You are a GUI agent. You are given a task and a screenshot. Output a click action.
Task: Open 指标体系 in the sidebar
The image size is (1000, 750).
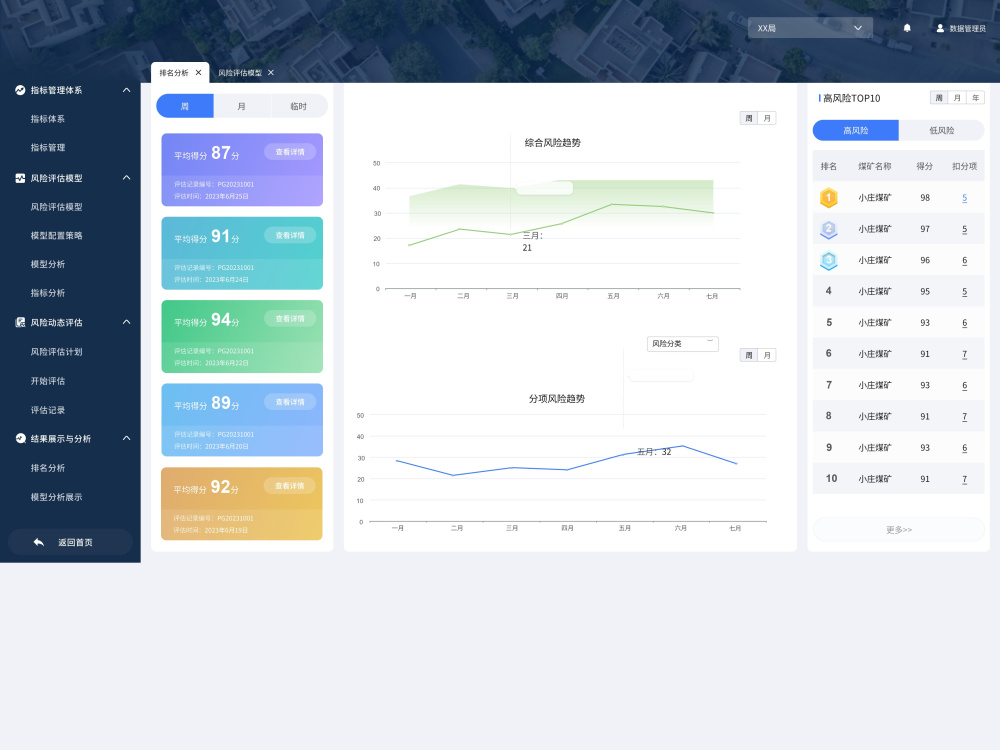click(48, 119)
